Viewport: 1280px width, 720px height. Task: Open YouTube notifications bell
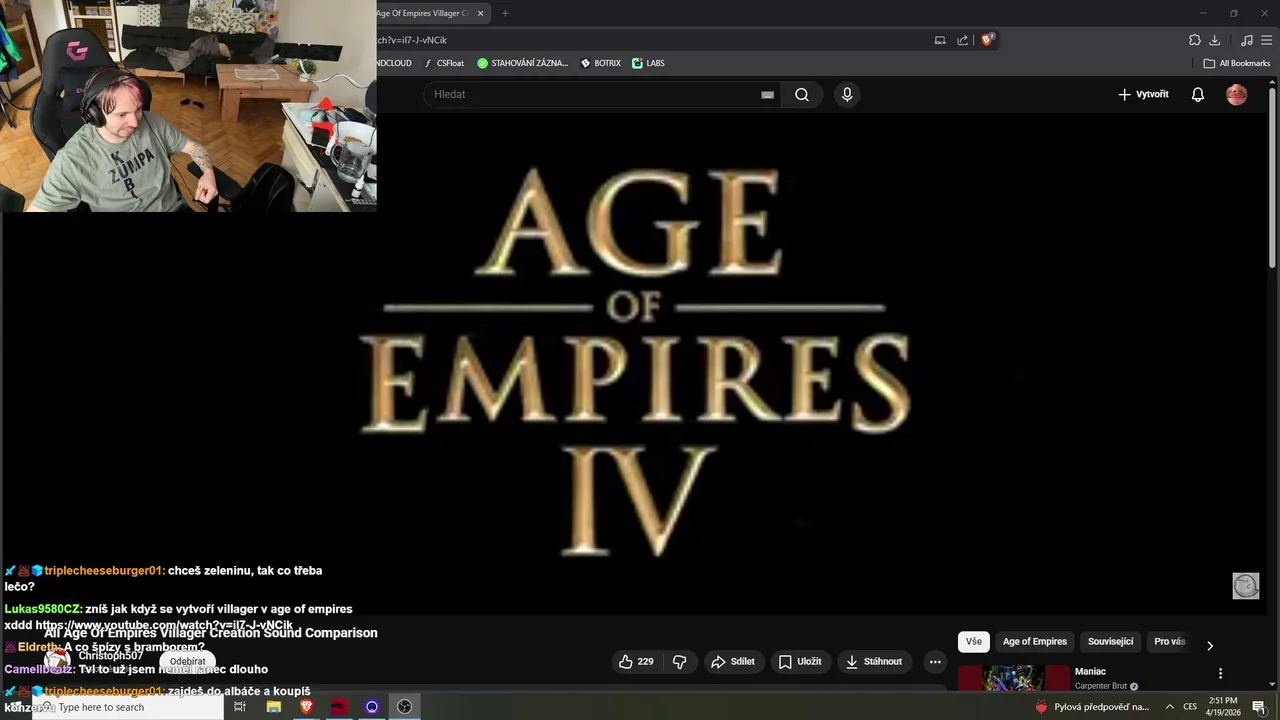point(1197,94)
